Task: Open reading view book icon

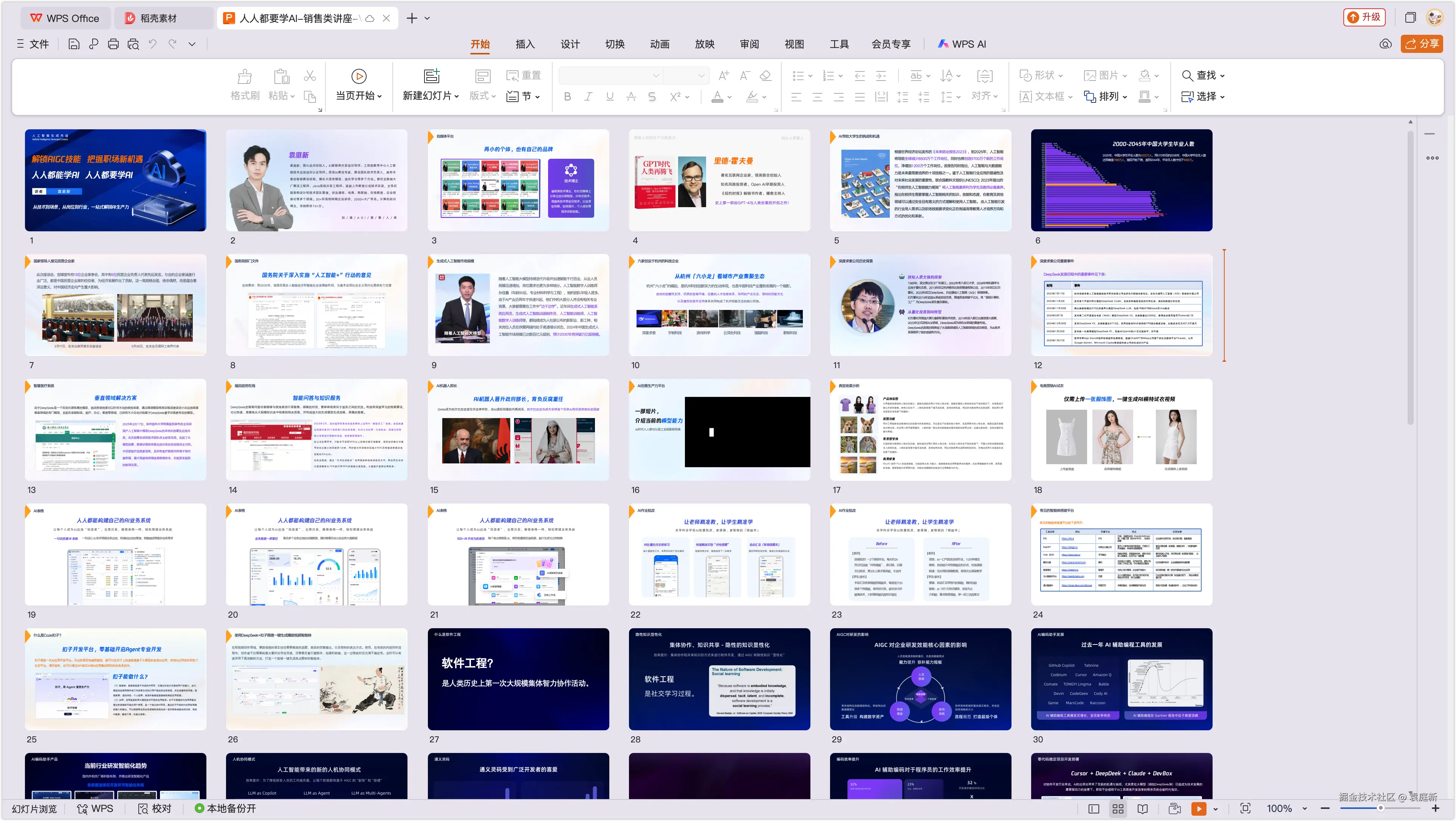Action: pos(1142,809)
